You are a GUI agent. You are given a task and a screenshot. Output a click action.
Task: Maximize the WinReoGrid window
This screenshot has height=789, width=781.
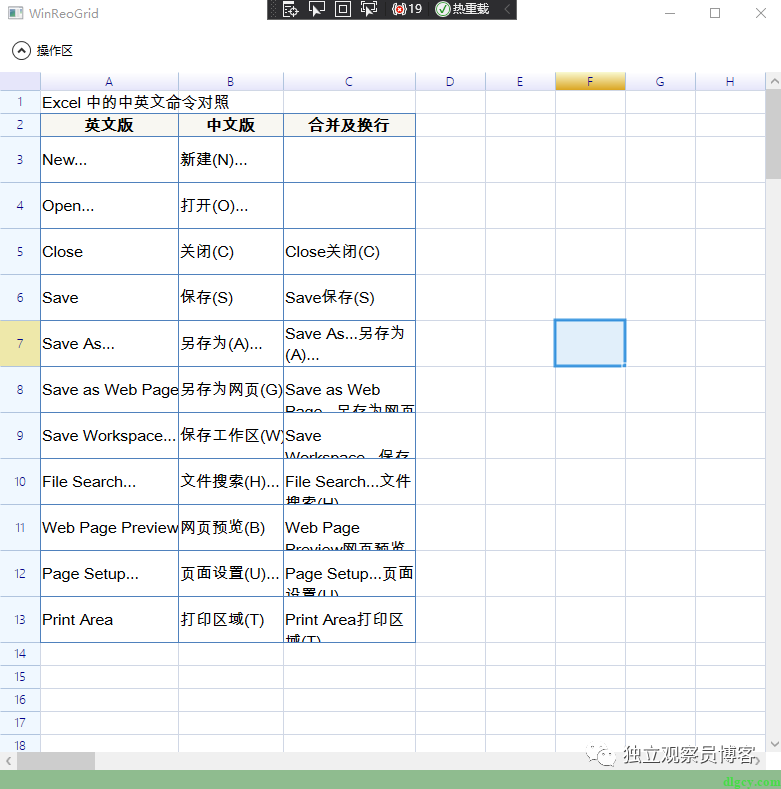coord(715,13)
